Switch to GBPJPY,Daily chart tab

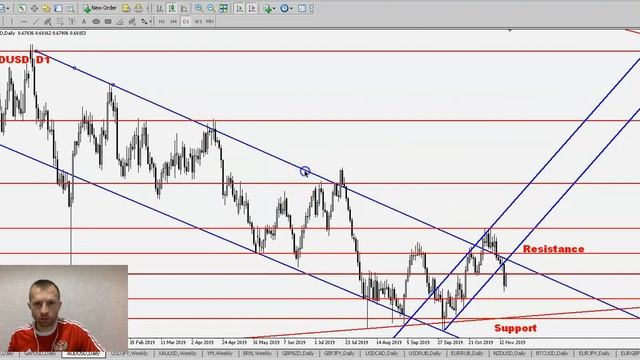[340, 353]
